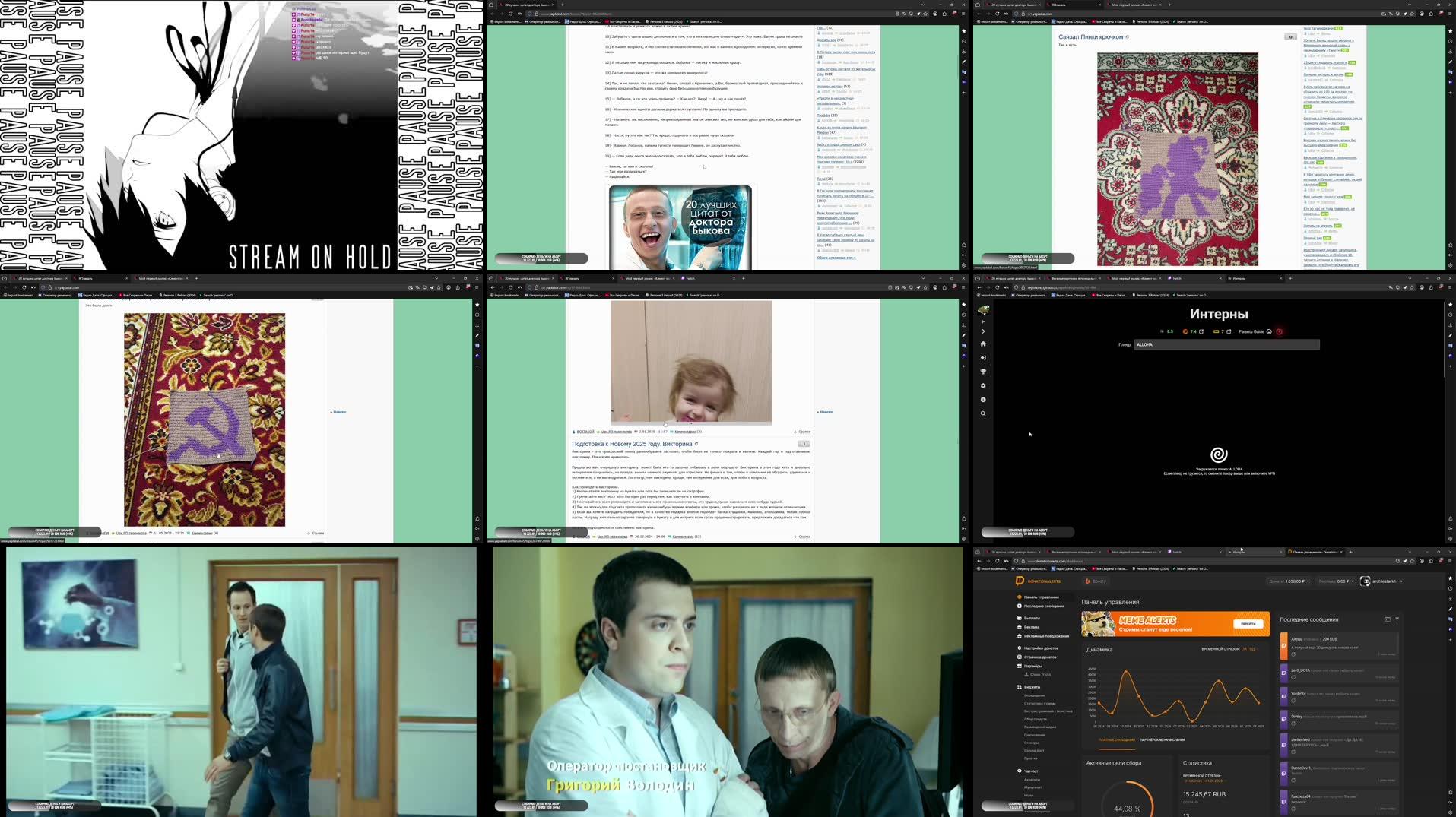Click the filter icon in Последние сообщения panel
The height and width of the screenshot is (817, 1456).
click(1397, 619)
